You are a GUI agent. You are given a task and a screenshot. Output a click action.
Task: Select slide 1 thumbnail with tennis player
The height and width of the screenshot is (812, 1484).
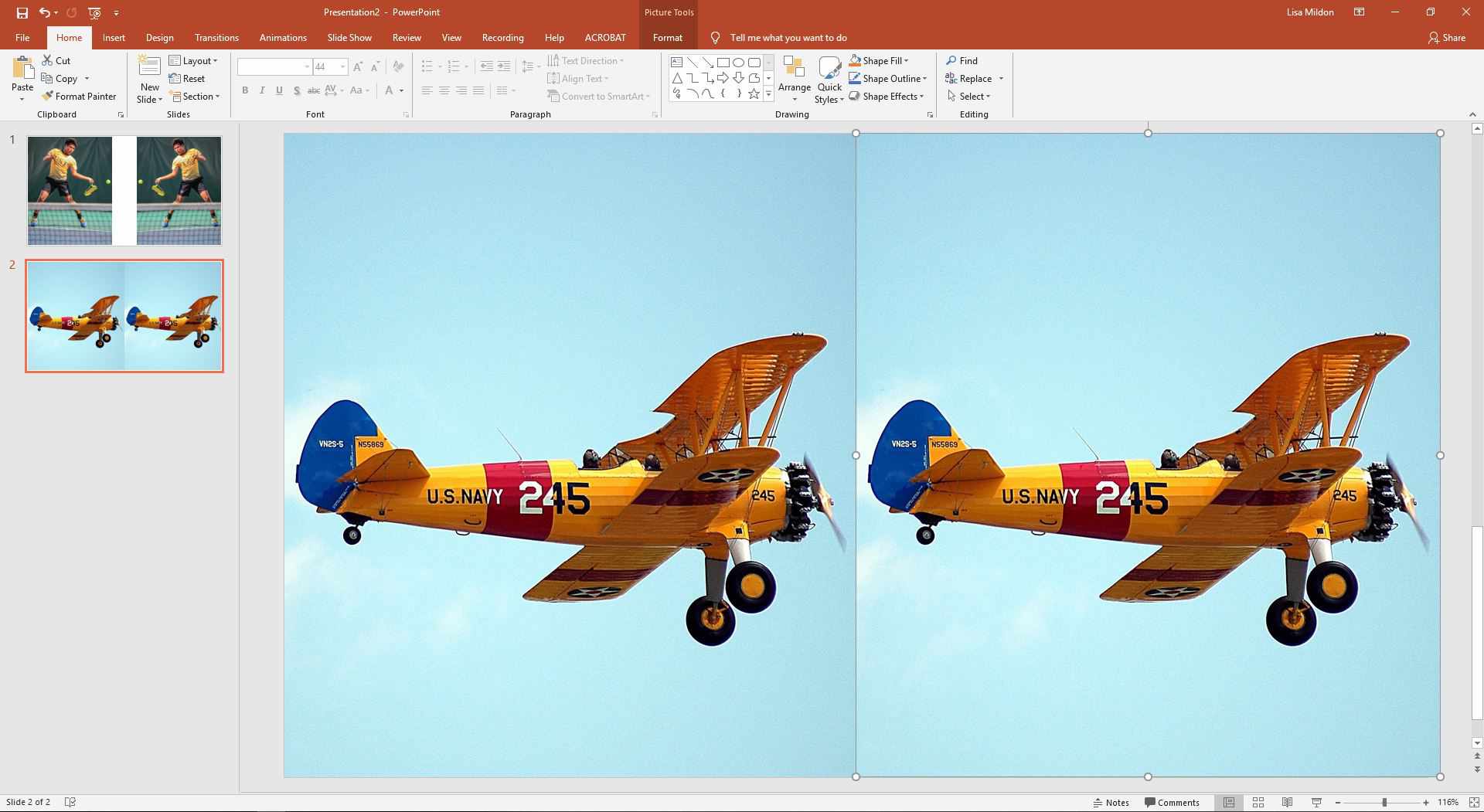point(124,191)
